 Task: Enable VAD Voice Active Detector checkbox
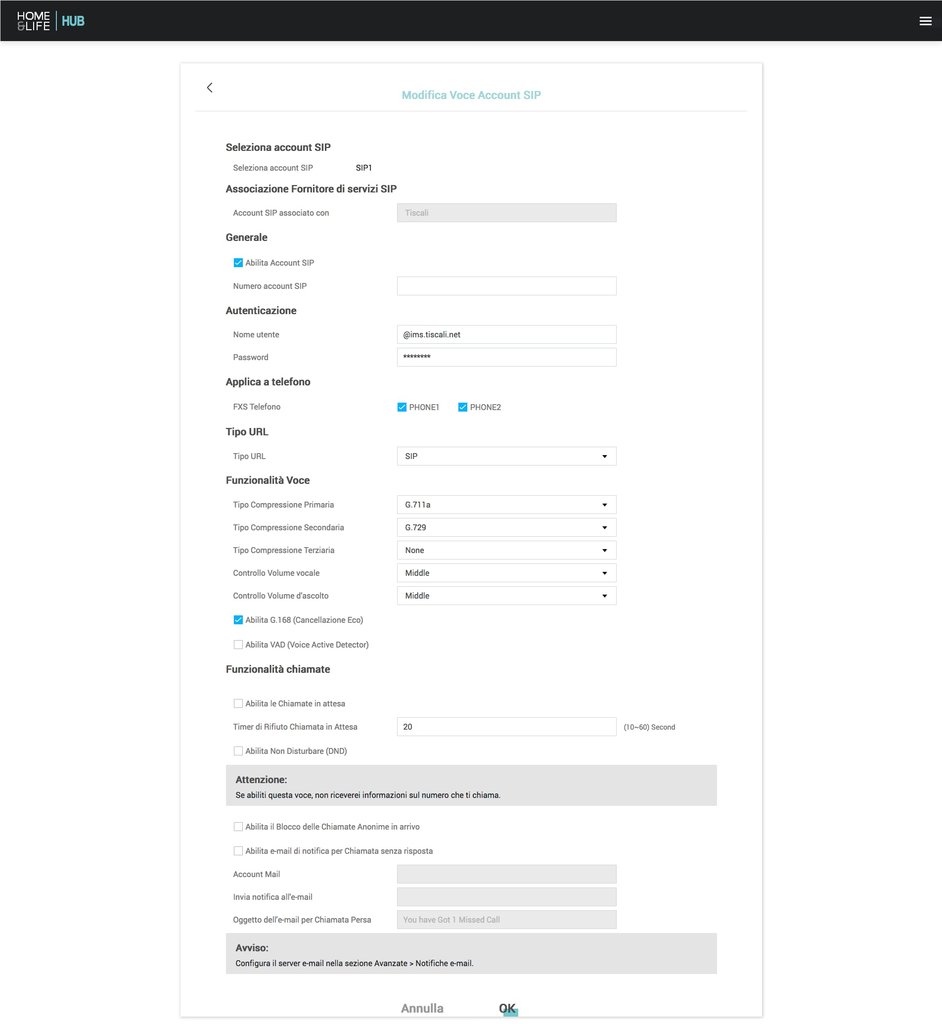tap(238, 645)
